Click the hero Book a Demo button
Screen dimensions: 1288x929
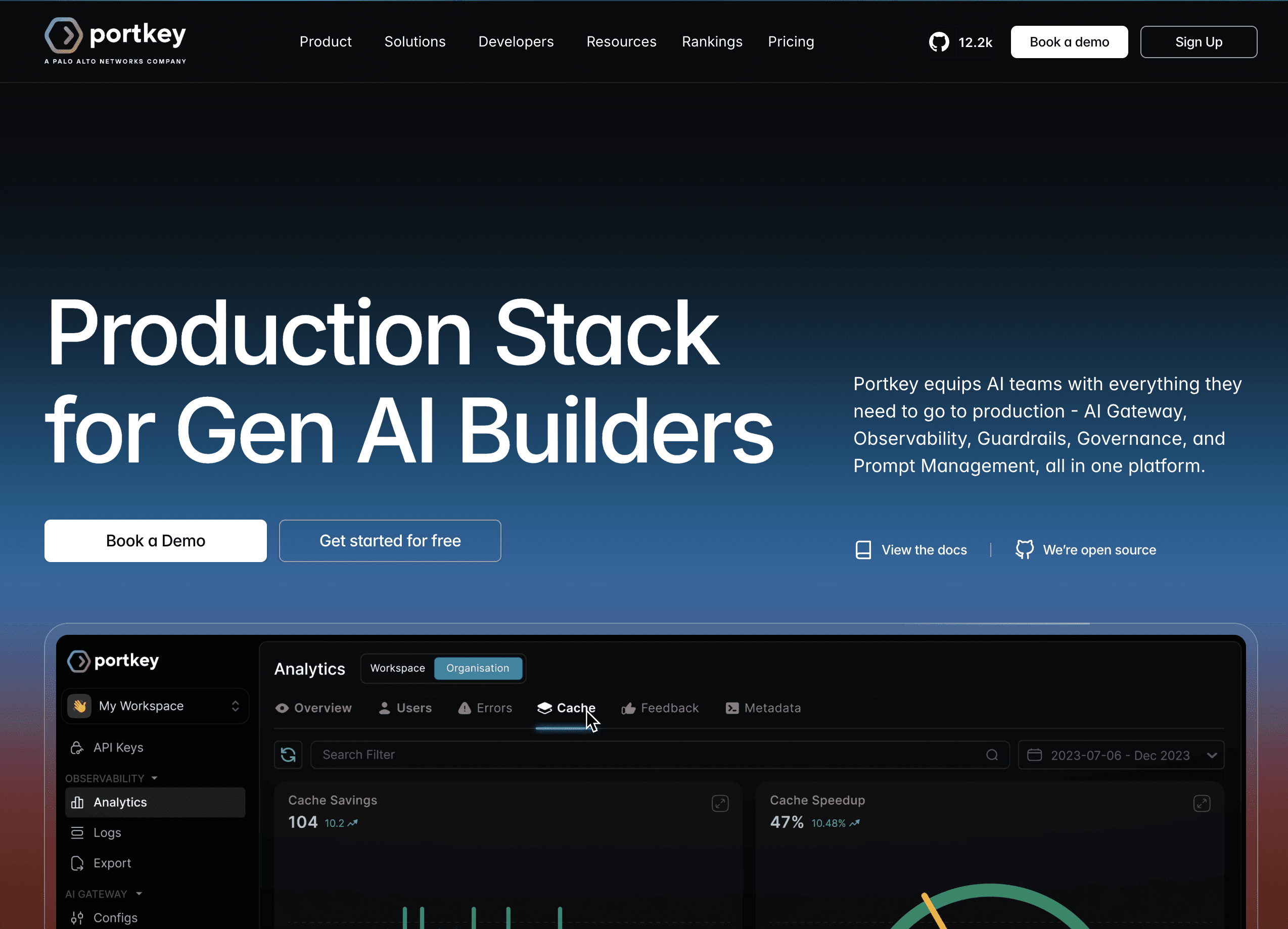(156, 541)
